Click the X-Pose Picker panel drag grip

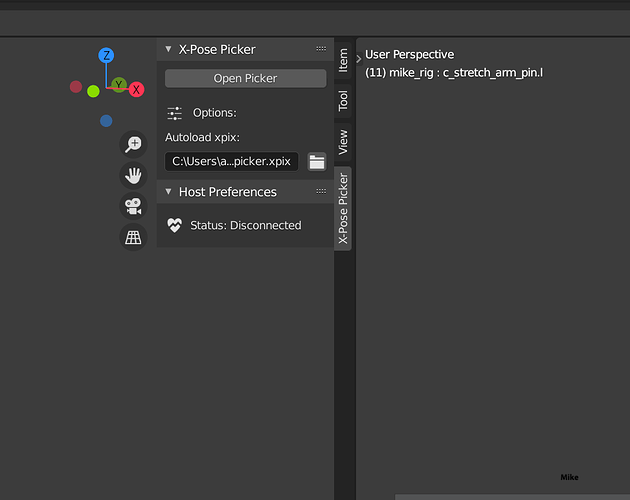click(x=321, y=49)
